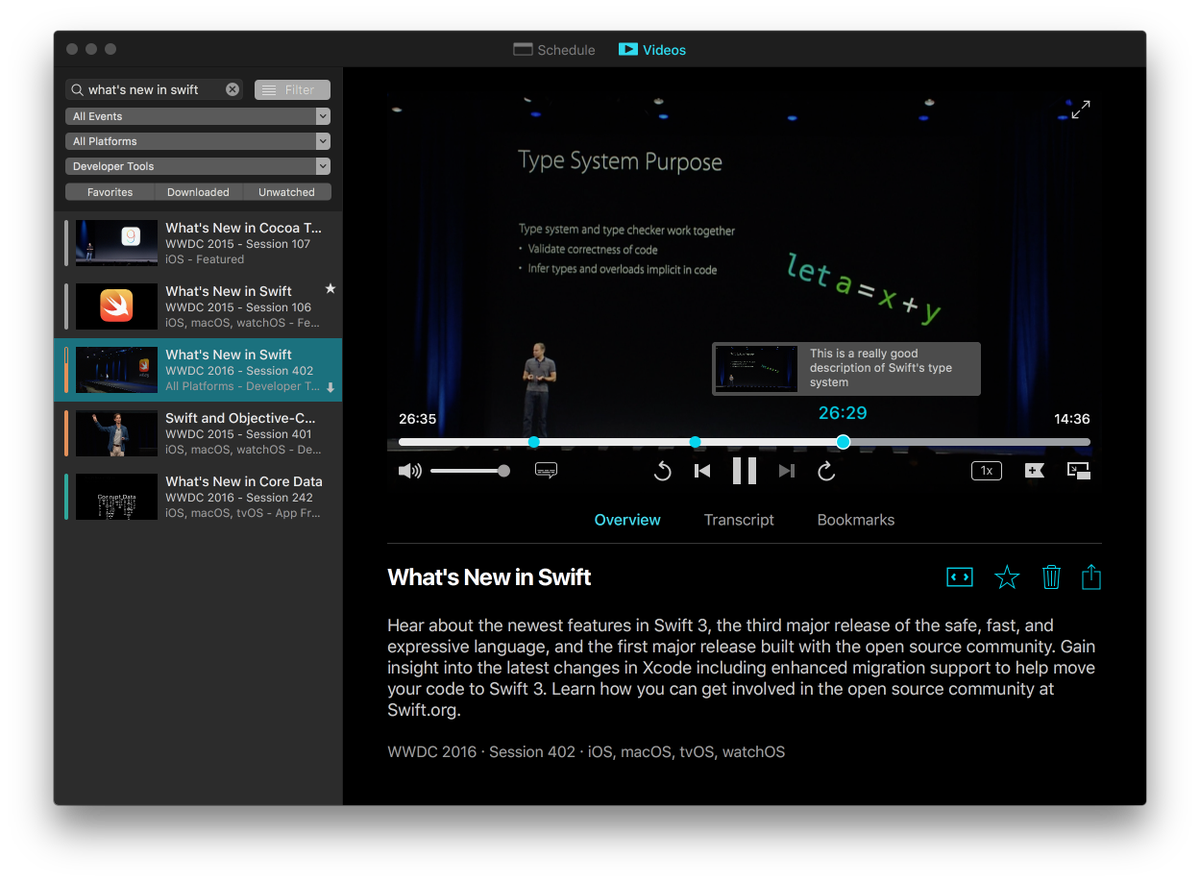Enter picture-in-picture mode
The height and width of the screenshot is (882, 1200).
(x=1078, y=470)
